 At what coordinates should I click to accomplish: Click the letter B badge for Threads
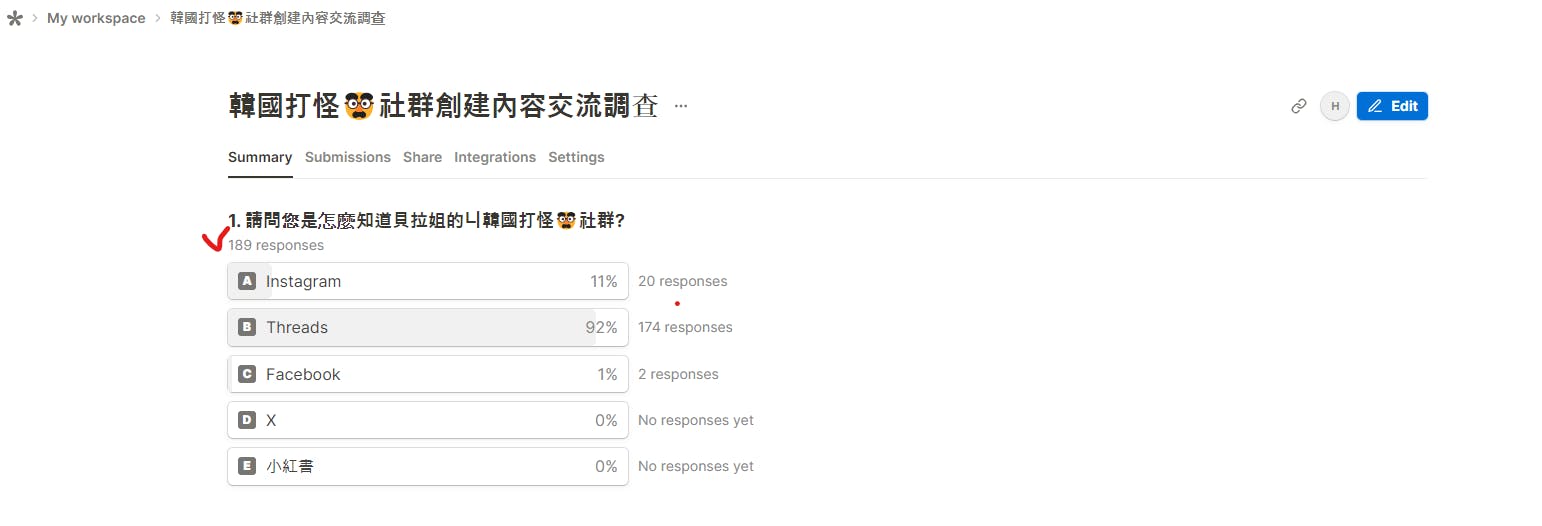tap(247, 327)
